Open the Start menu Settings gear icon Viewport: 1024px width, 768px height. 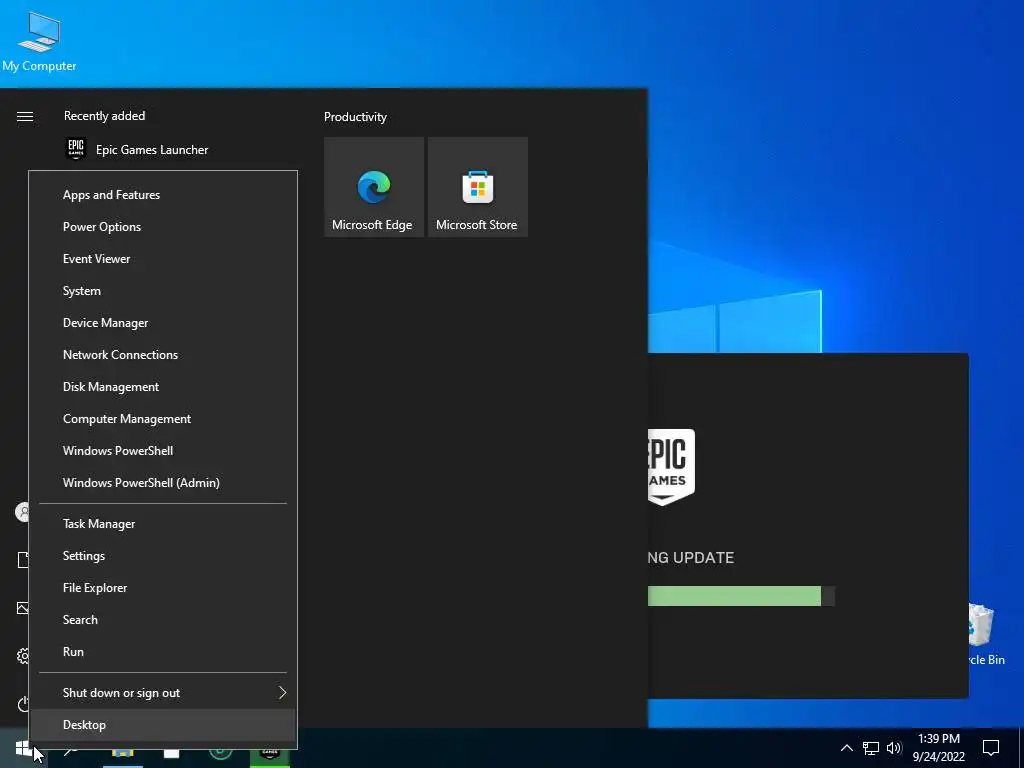(x=23, y=656)
